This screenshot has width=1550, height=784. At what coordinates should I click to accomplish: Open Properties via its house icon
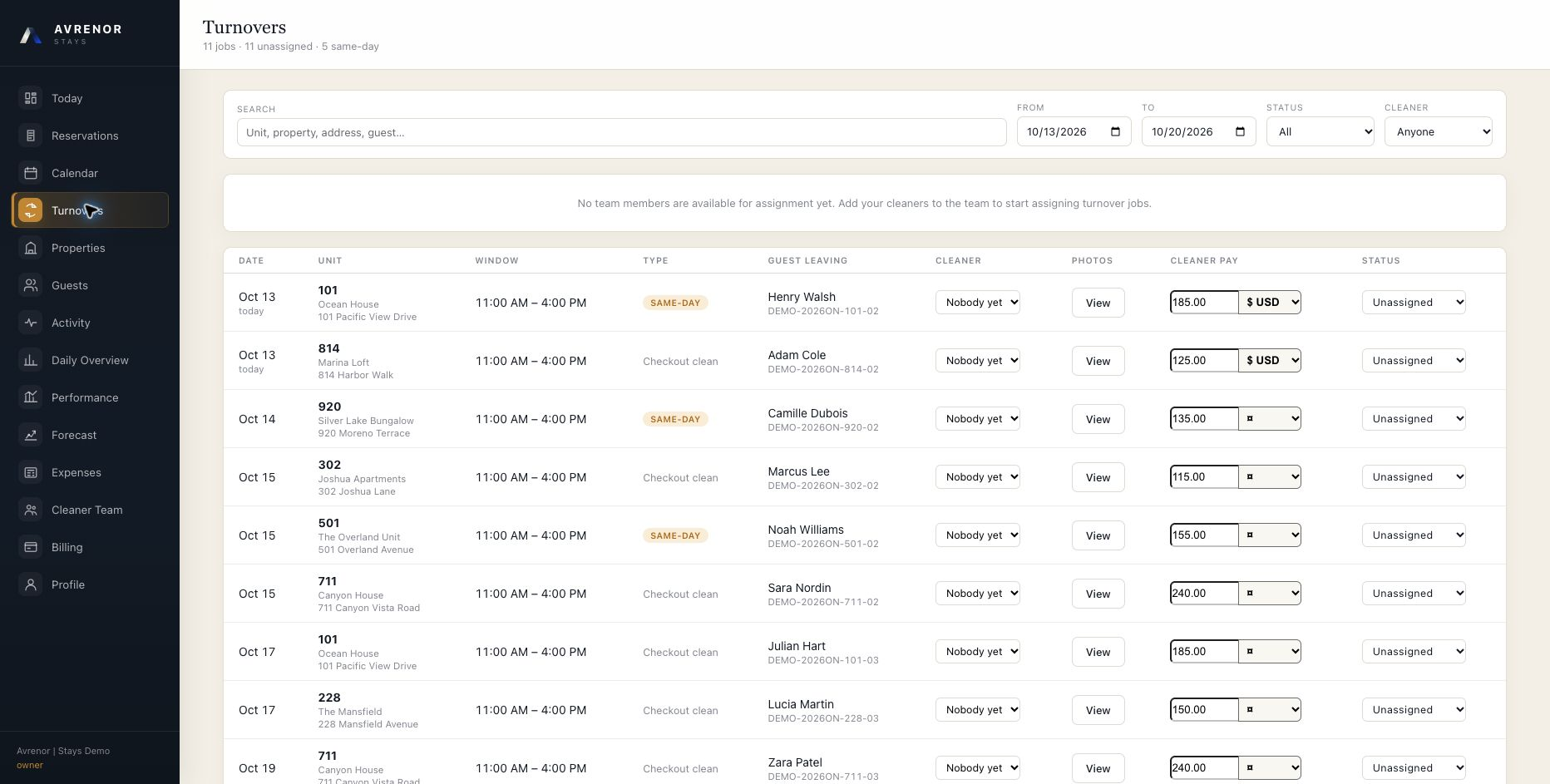(31, 248)
